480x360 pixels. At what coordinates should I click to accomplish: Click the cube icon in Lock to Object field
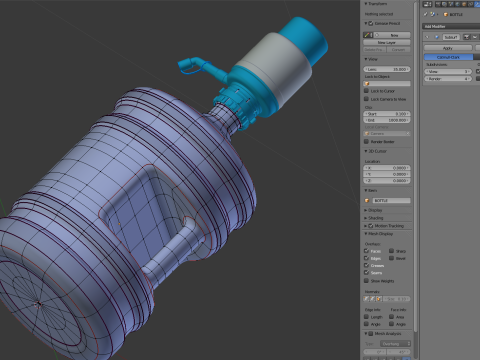[367, 84]
